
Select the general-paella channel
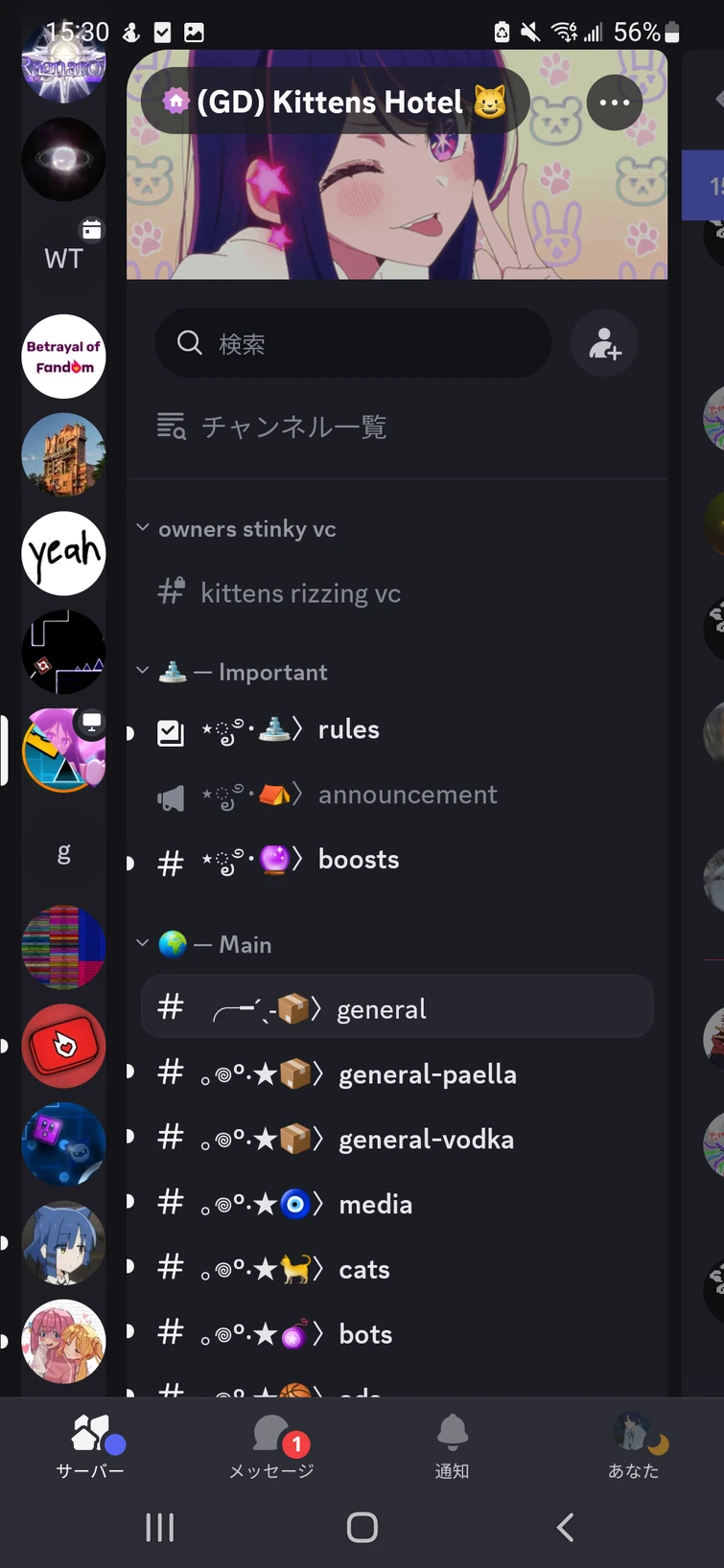click(397, 1074)
